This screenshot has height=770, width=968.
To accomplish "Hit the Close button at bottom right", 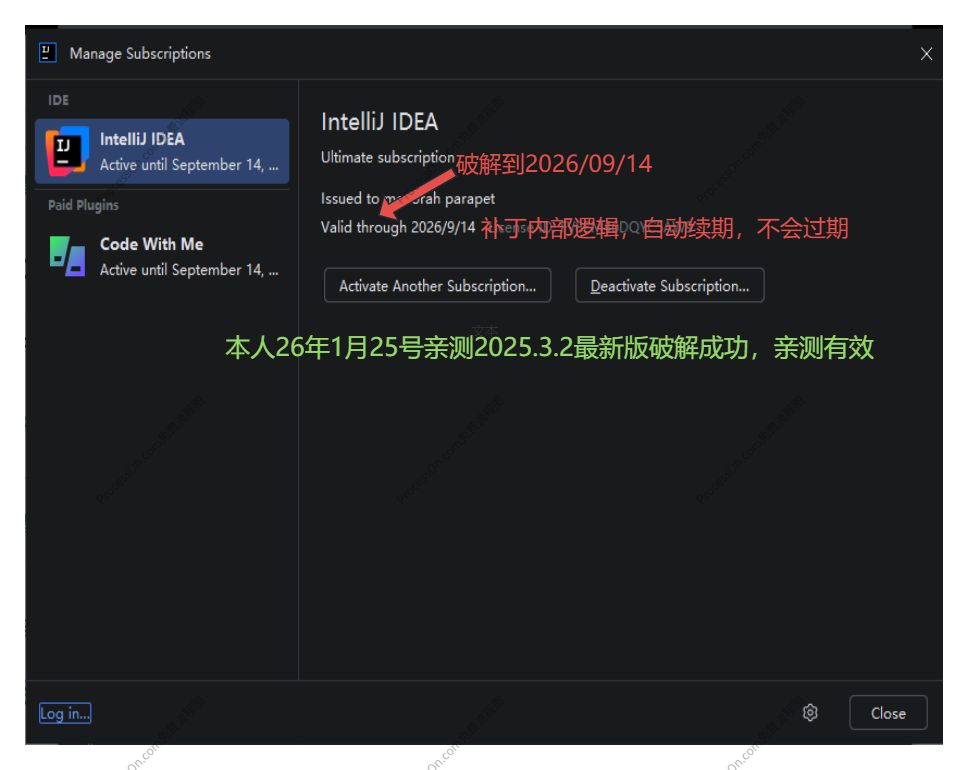I will [887, 713].
